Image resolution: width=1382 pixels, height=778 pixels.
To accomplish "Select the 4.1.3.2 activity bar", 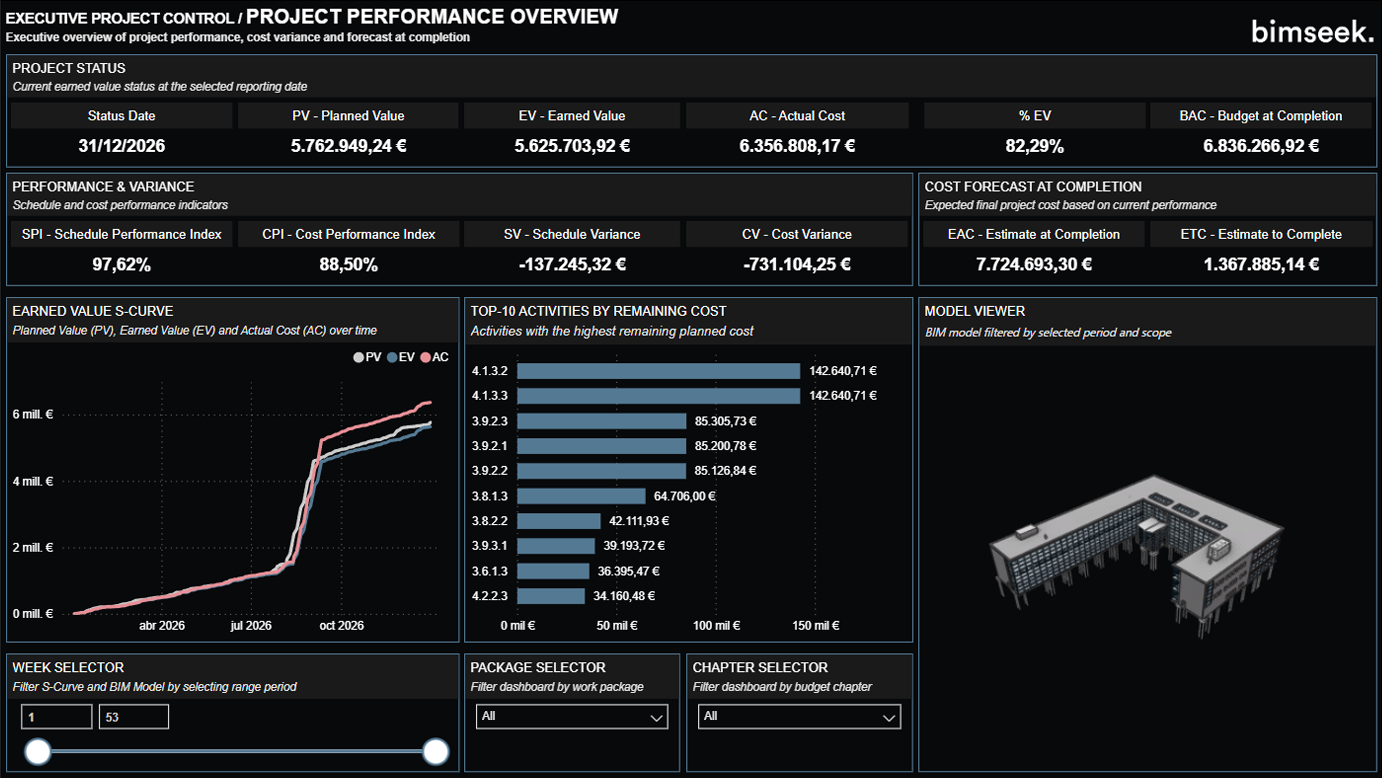I will pos(658,371).
